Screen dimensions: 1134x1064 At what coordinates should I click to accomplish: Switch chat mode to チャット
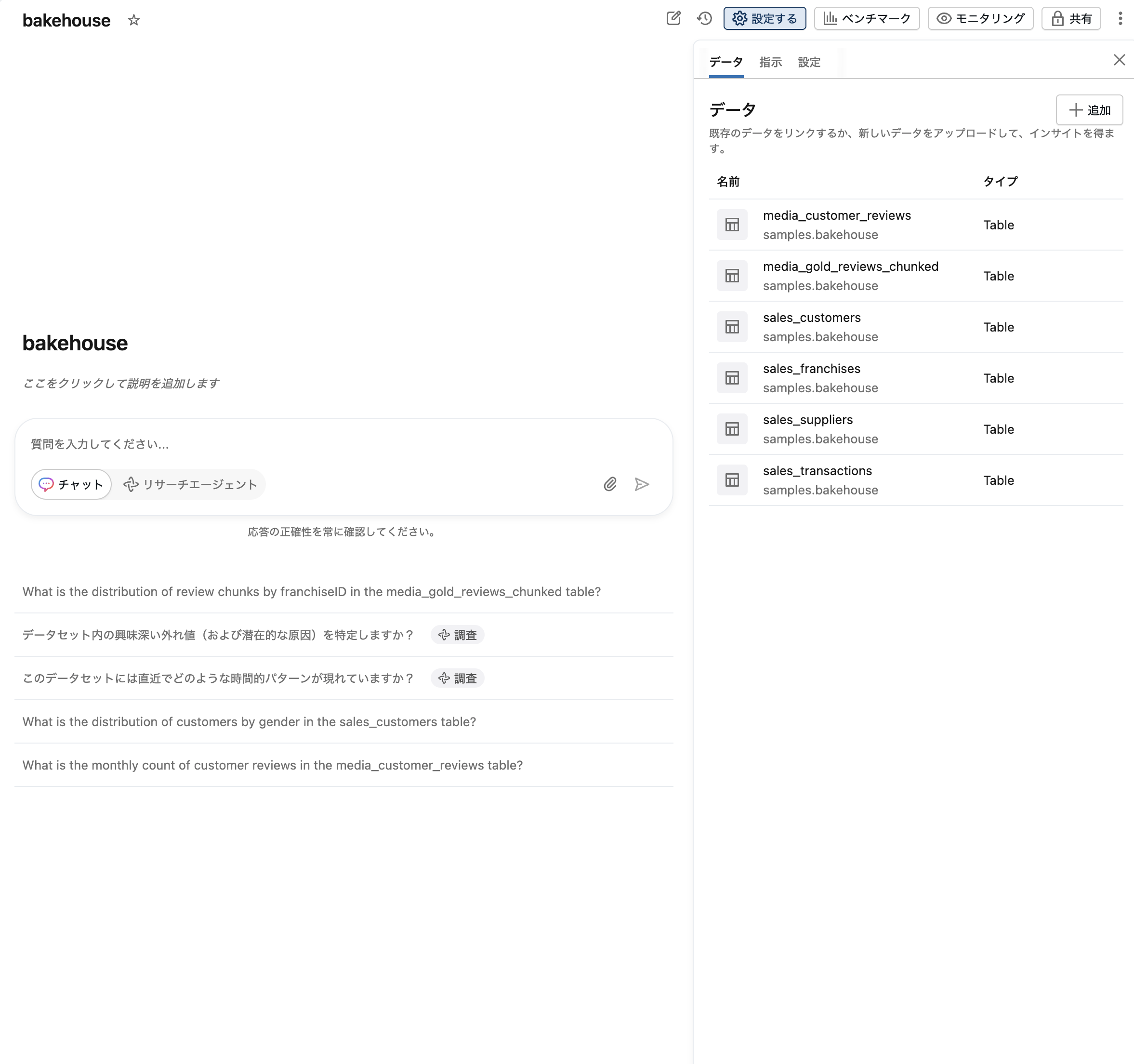coord(71,484)
